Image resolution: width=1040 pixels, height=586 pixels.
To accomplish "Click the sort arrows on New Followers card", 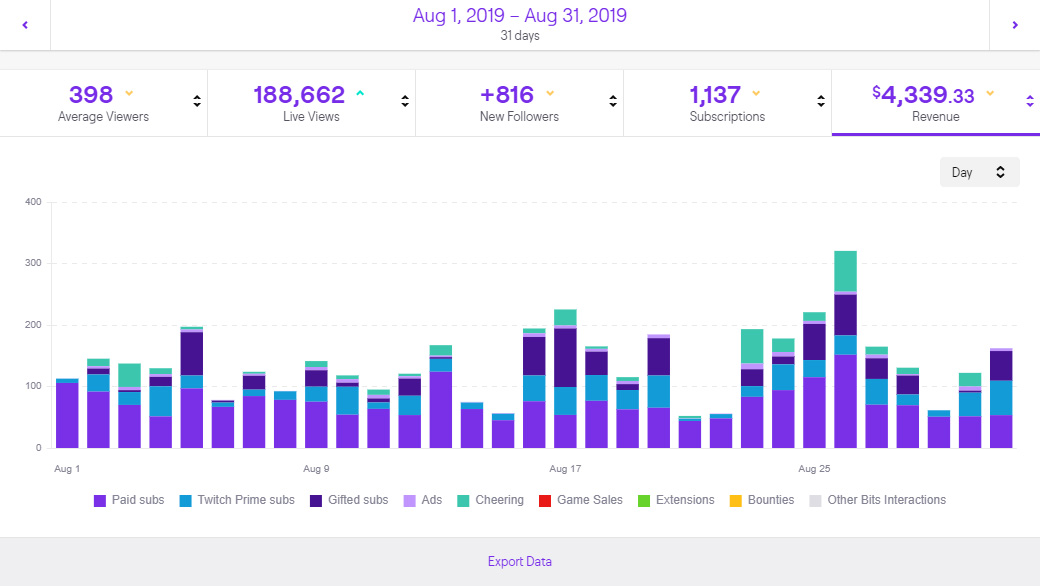I will (x=612, y=101).
